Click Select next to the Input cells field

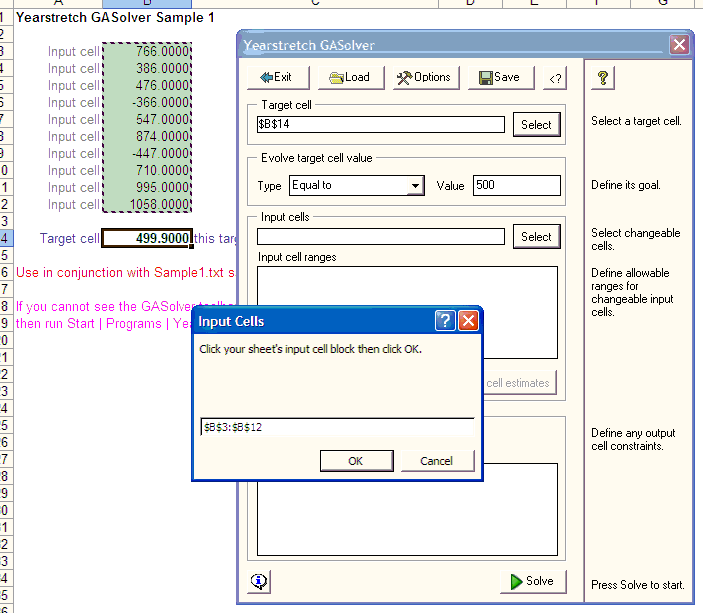click(x=536, y=237)
